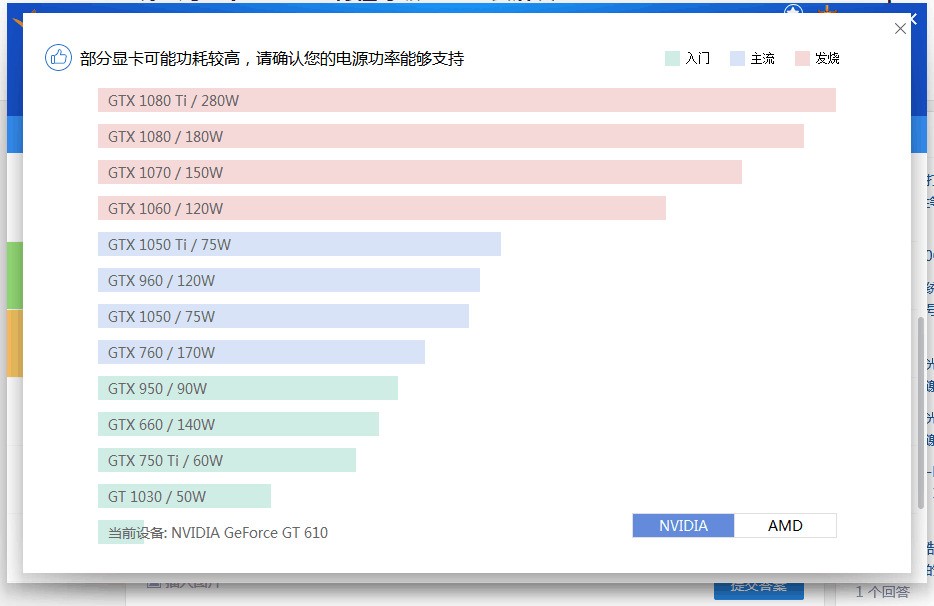The image size is (934, 606).
Task: Click the GTX 750 Ti / 60W bar
Action: coord(227,460)
